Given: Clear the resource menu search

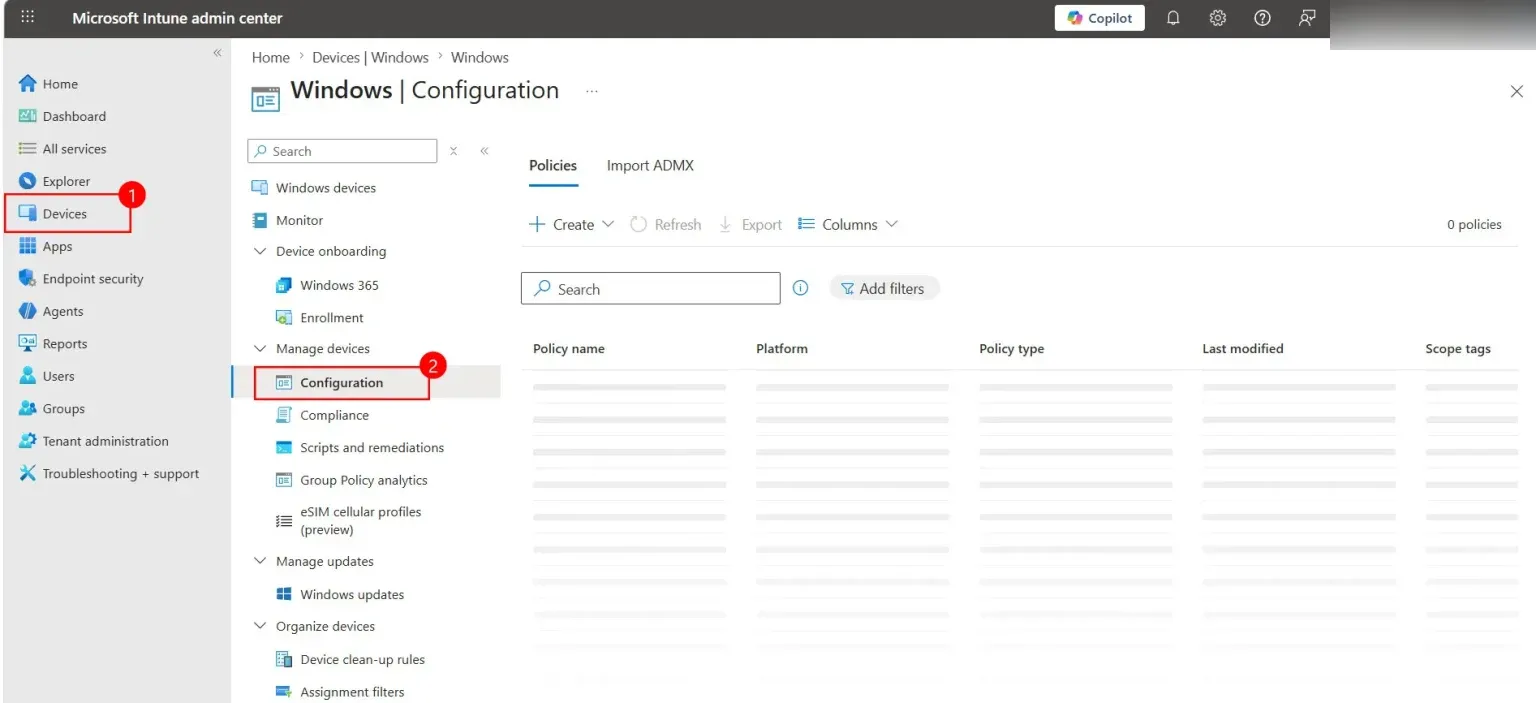Looking at the screenshot, I should [x=453, y=151].
